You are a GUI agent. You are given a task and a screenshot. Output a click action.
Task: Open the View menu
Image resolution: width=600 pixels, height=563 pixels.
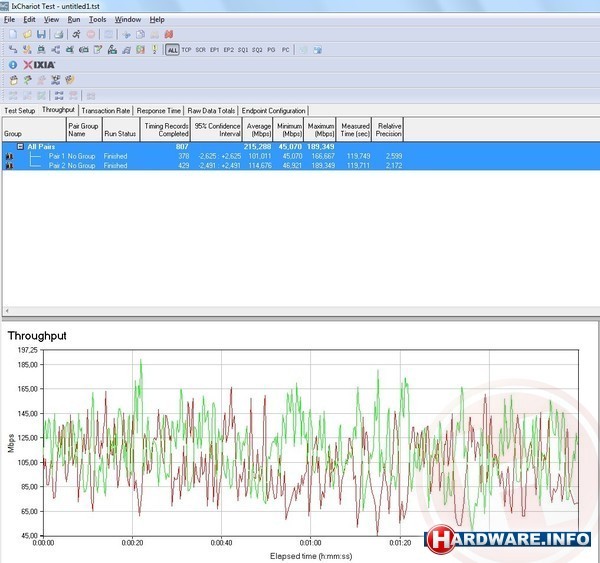(51, 20)
